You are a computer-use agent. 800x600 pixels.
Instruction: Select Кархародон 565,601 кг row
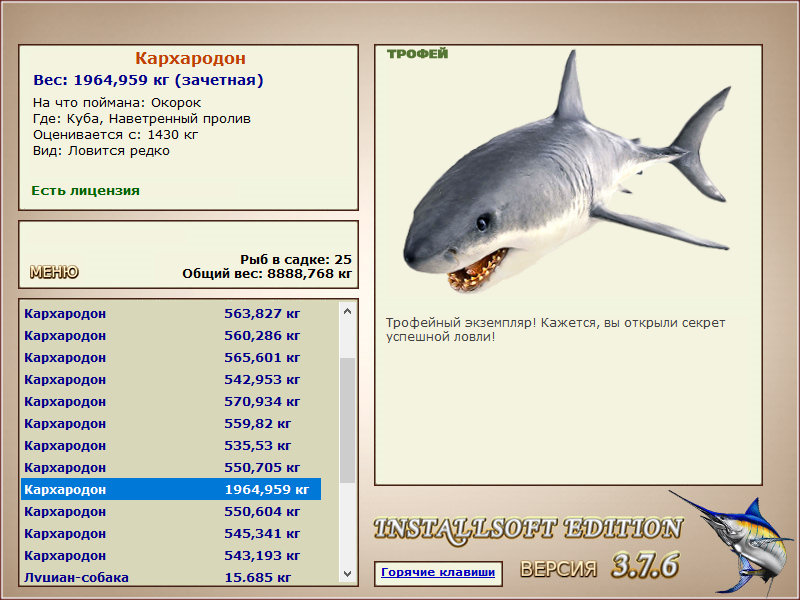click(171, 357)
